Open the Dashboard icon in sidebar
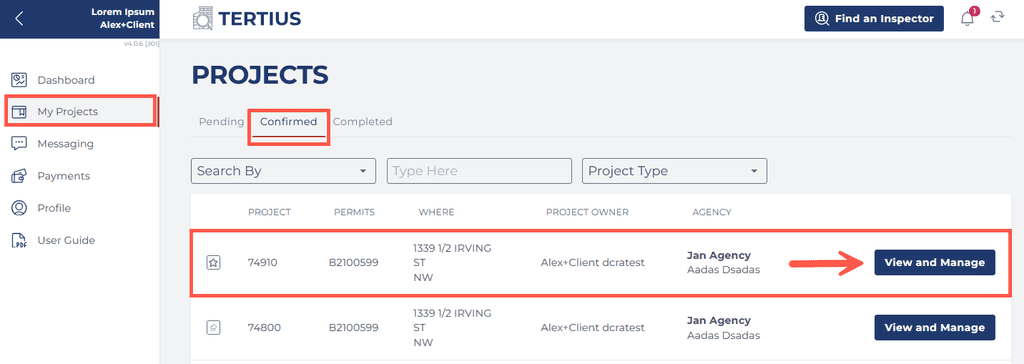This screenshot has width=1024, height=364. (19, 80)
